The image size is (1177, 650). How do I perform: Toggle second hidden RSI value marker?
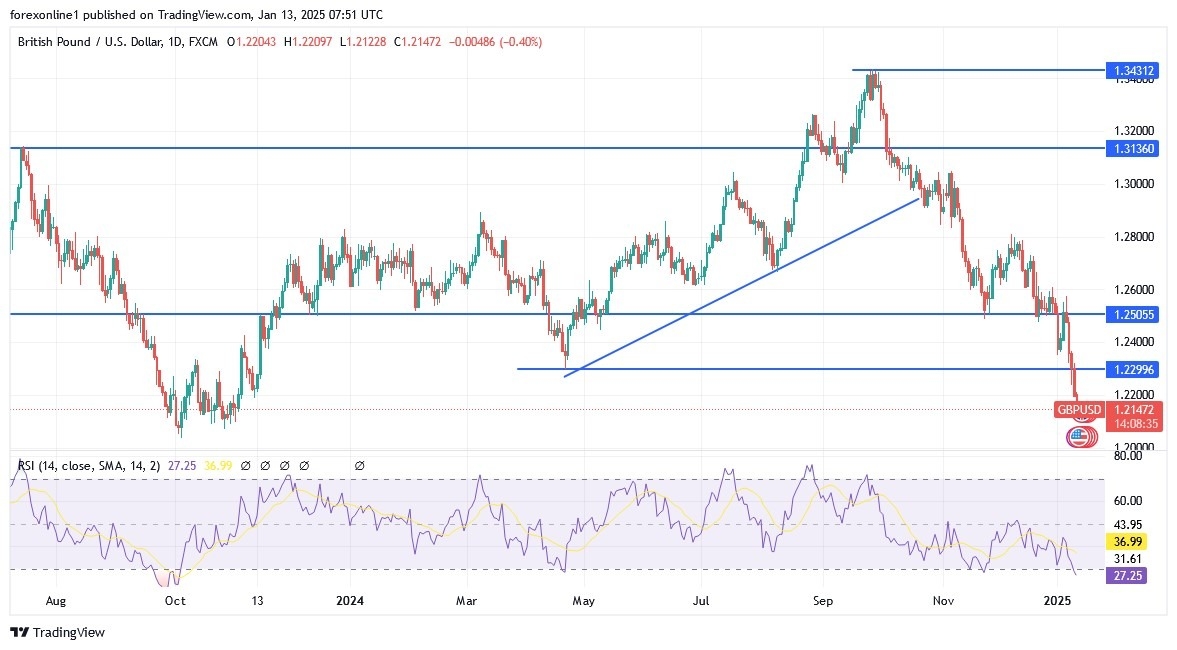tap(264, 466)
